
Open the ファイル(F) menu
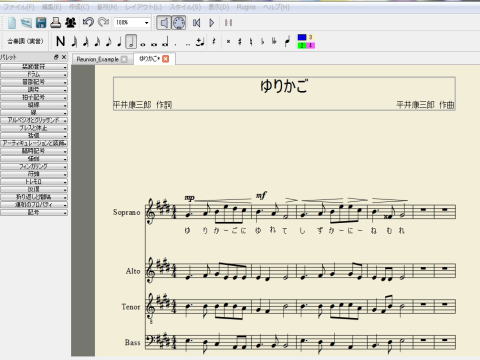pyautogui.click(x=20, y=7)
